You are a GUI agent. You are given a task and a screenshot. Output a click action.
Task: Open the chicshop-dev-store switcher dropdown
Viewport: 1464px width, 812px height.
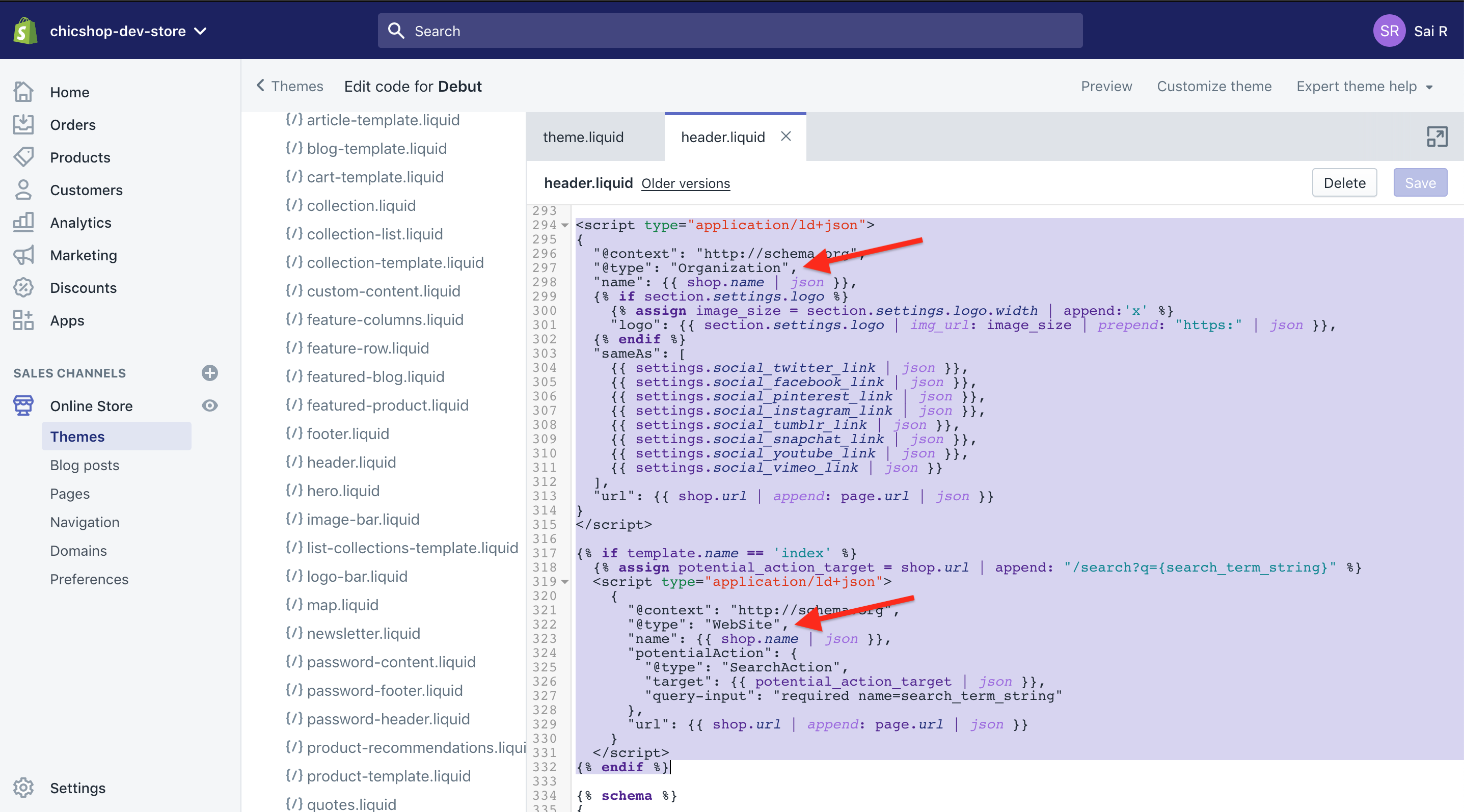(x=128, y=31)
